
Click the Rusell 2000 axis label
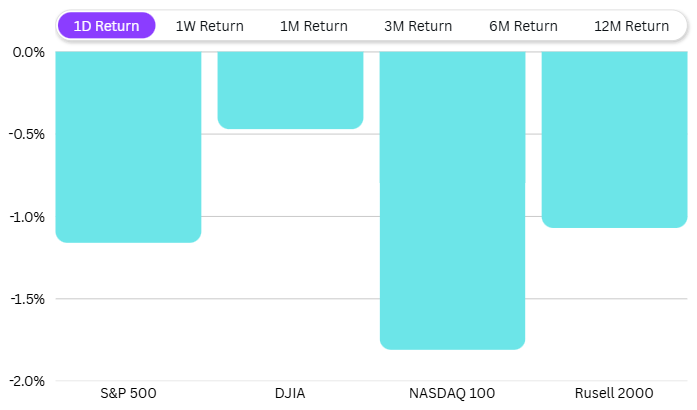(614, 393)
